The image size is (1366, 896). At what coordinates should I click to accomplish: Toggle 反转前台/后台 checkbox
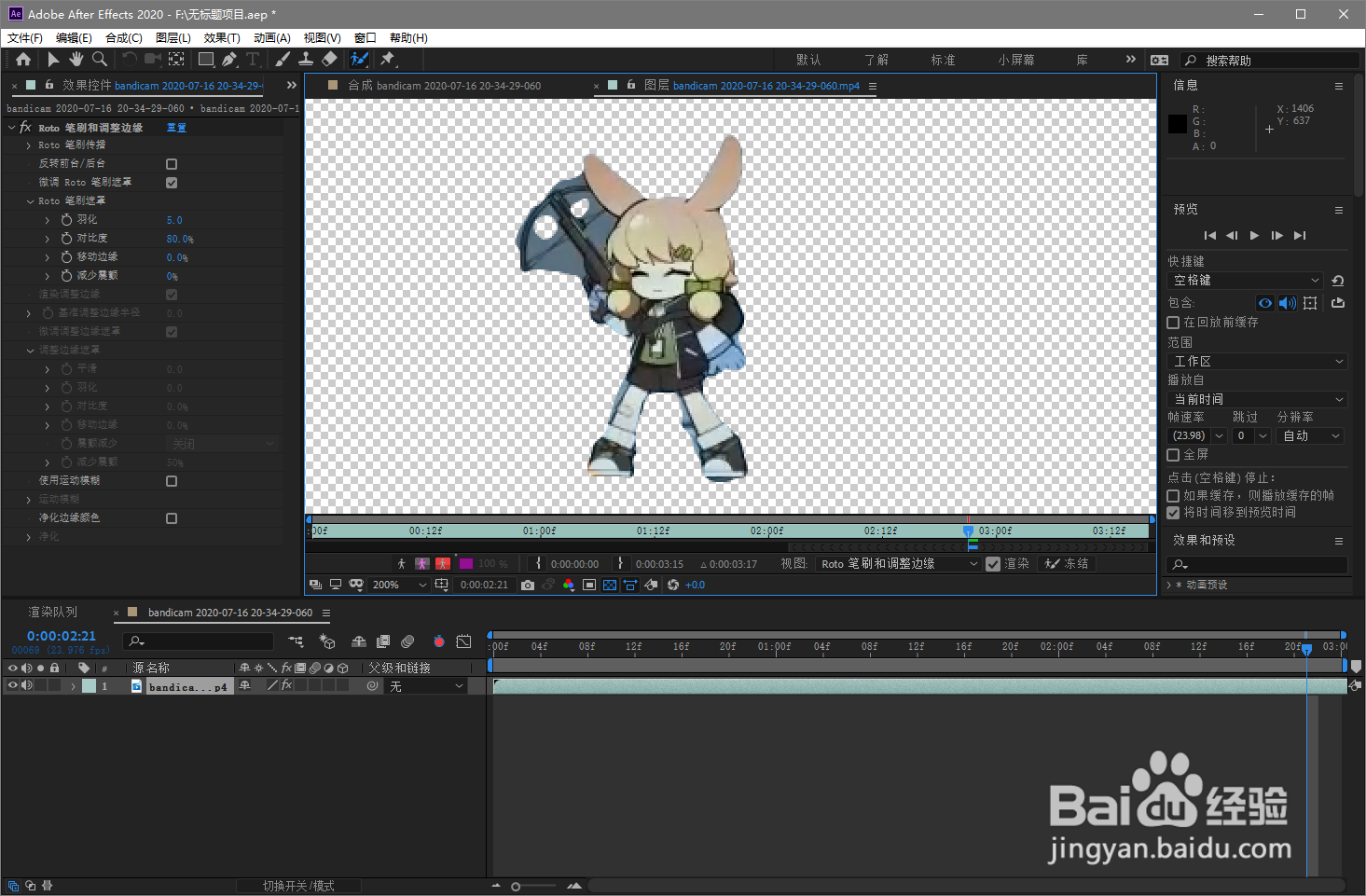tap(172, 164)
